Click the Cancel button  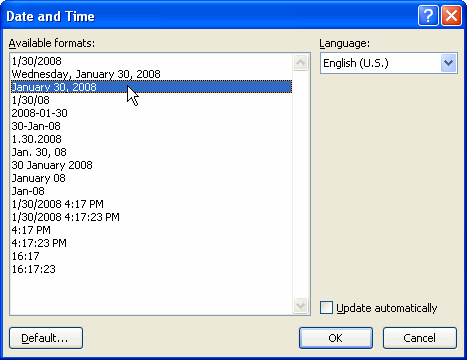click(x=419, y=338)
